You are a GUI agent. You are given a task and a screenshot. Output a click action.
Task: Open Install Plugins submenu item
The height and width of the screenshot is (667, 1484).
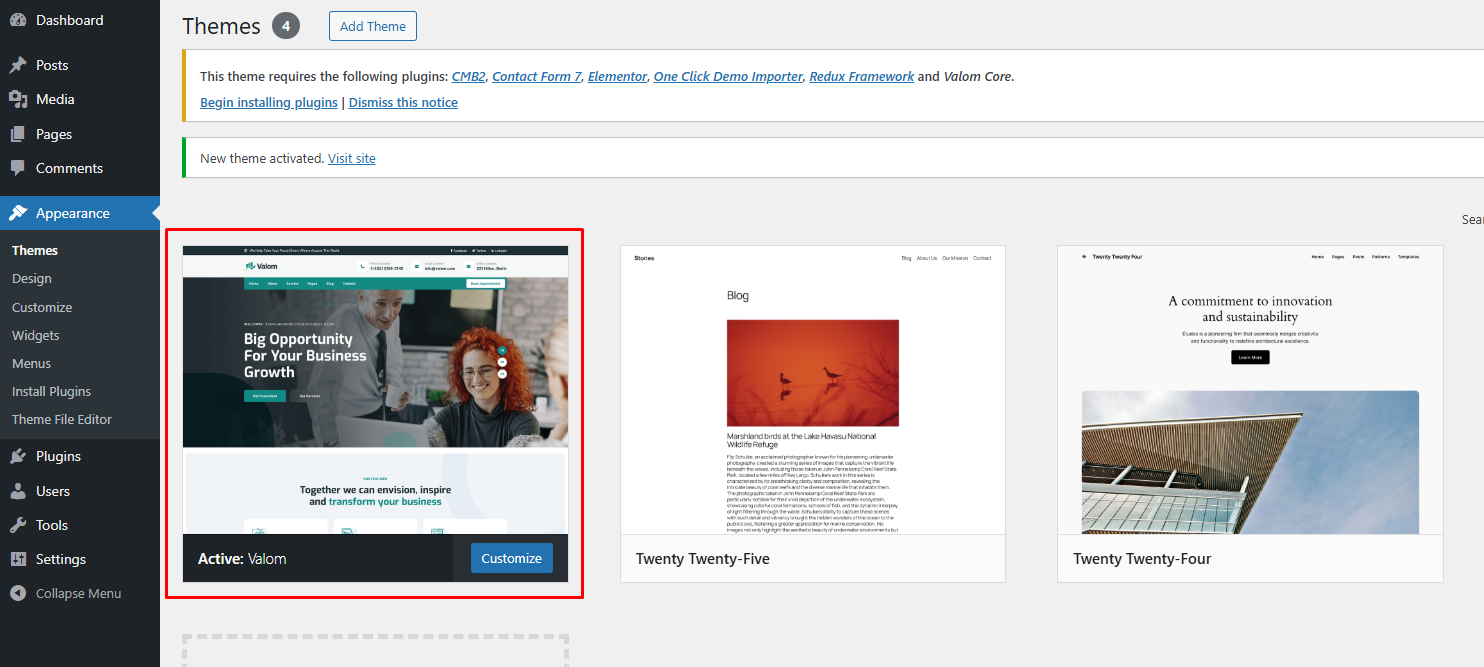(x=51, y=391)
